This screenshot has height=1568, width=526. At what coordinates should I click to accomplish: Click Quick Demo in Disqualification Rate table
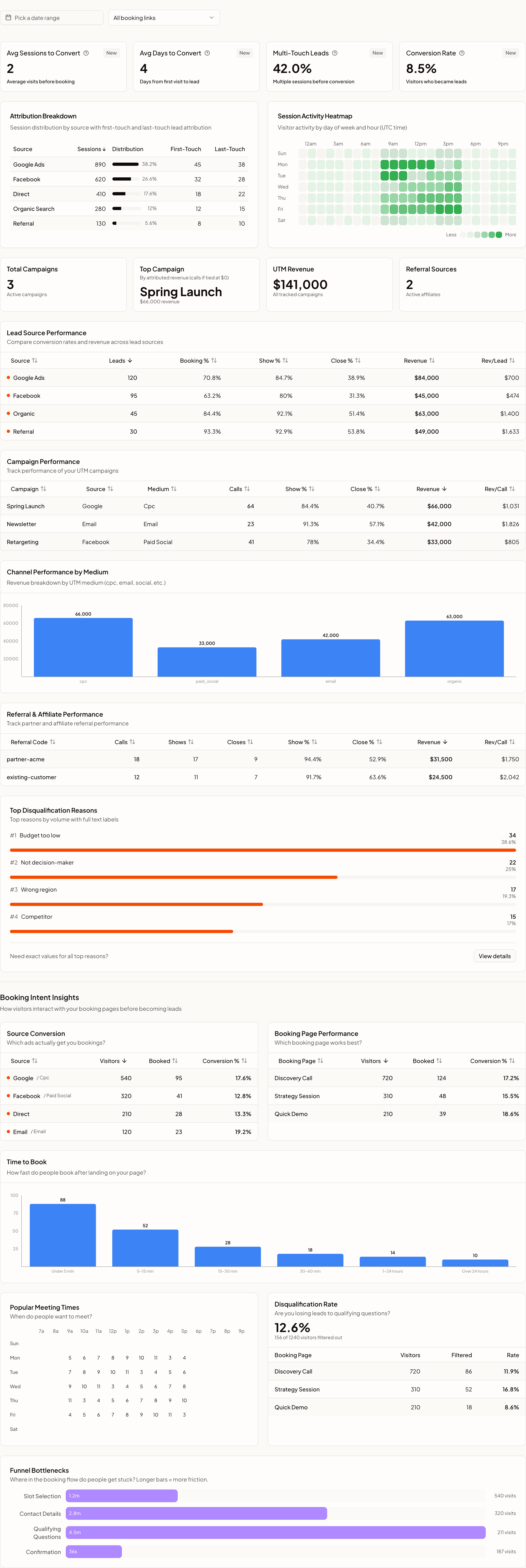tap(291, 1407)
